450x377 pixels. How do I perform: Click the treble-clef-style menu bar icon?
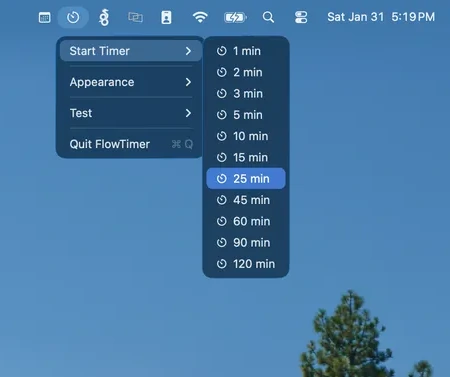click(104, 17)
